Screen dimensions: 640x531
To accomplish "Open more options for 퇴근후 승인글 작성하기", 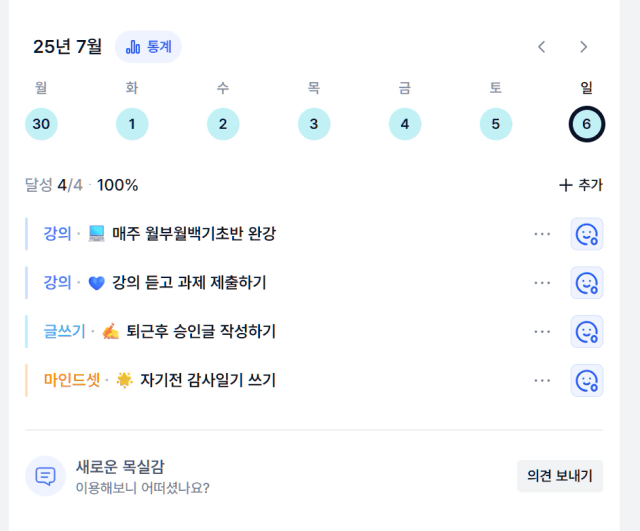I will tap(542, 331).
